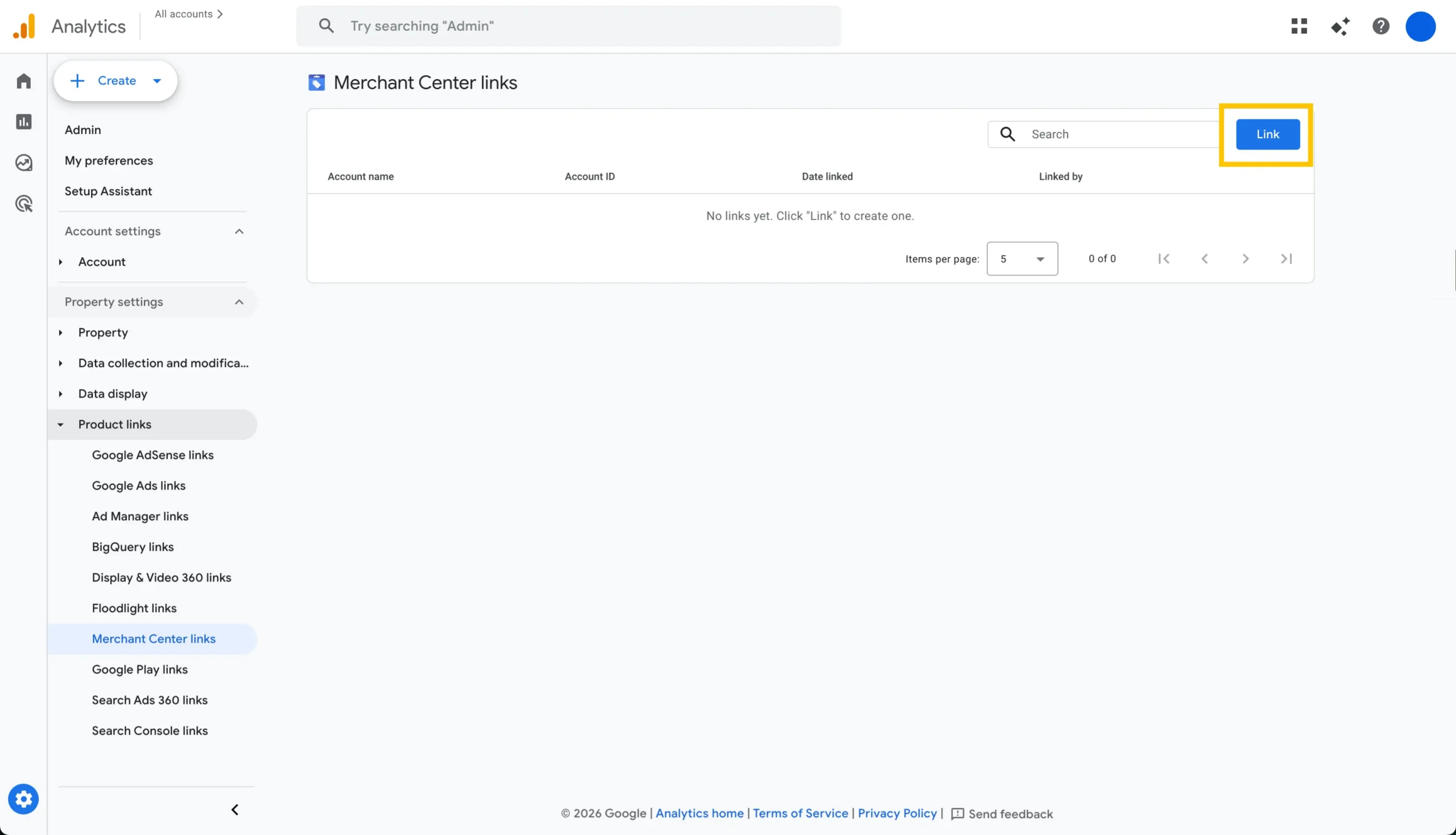The width and height of the screenshot is (1456, 835).
Task: Open the Home icon in left navigation
Action: (x=23, y=81)
